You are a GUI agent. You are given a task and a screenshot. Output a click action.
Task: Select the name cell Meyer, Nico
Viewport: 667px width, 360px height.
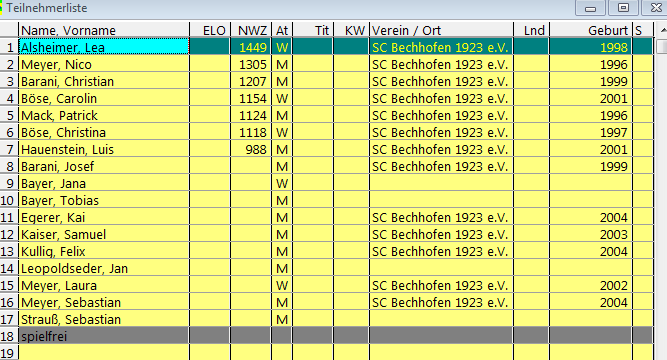[x=104, y=64]
